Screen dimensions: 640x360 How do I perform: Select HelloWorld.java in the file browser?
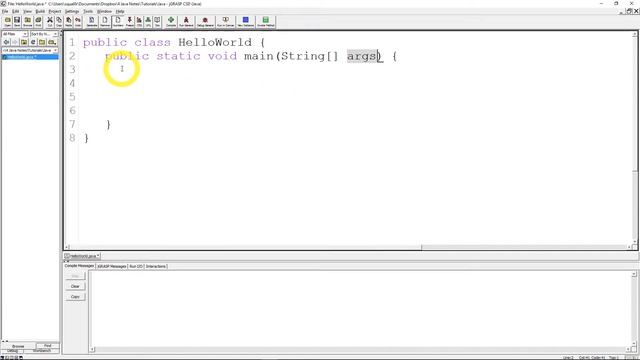click(30, 57)
